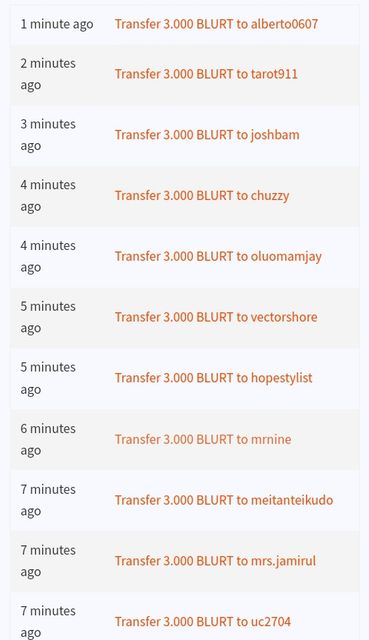Select the timestamp beside the chuzzy transfer
This screenshot has height=640, width=369.
click(x=48, y=196)
